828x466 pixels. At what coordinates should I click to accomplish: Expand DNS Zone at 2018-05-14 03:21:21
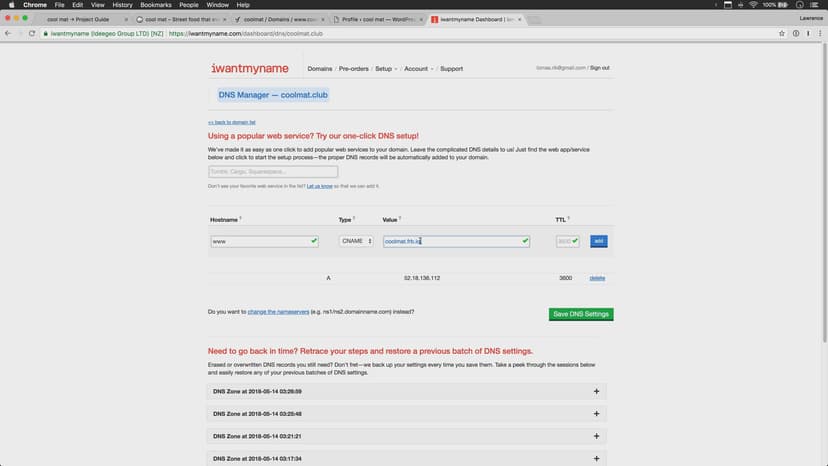point(596,436)
